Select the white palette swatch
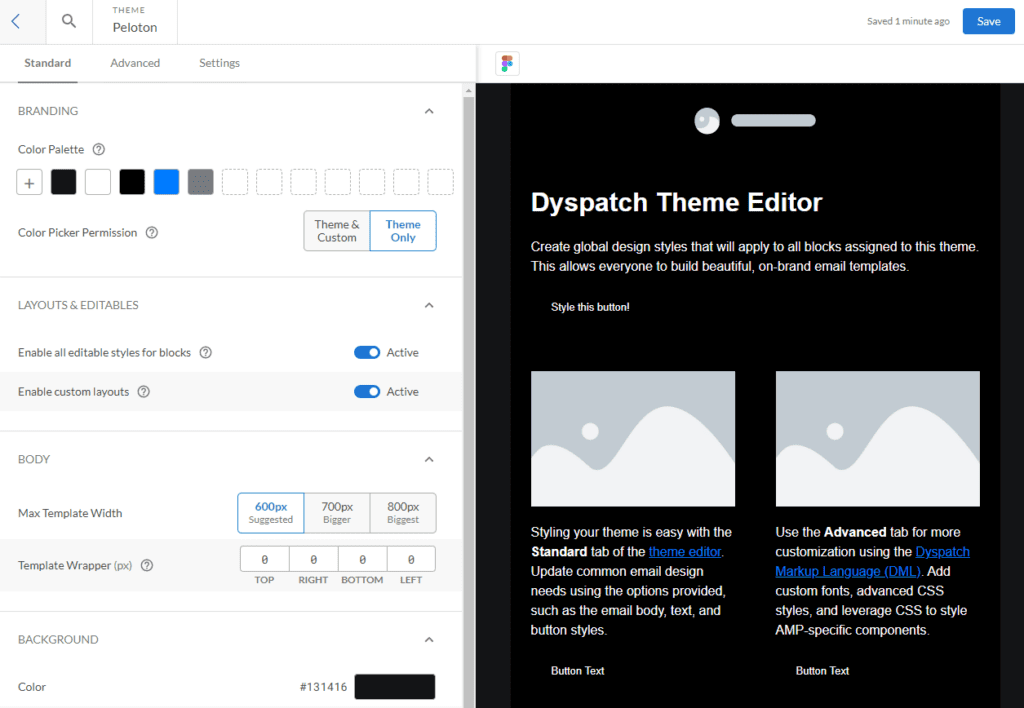Image resolution: width=1024 pixels, height=708 pixels. (98, 182)
